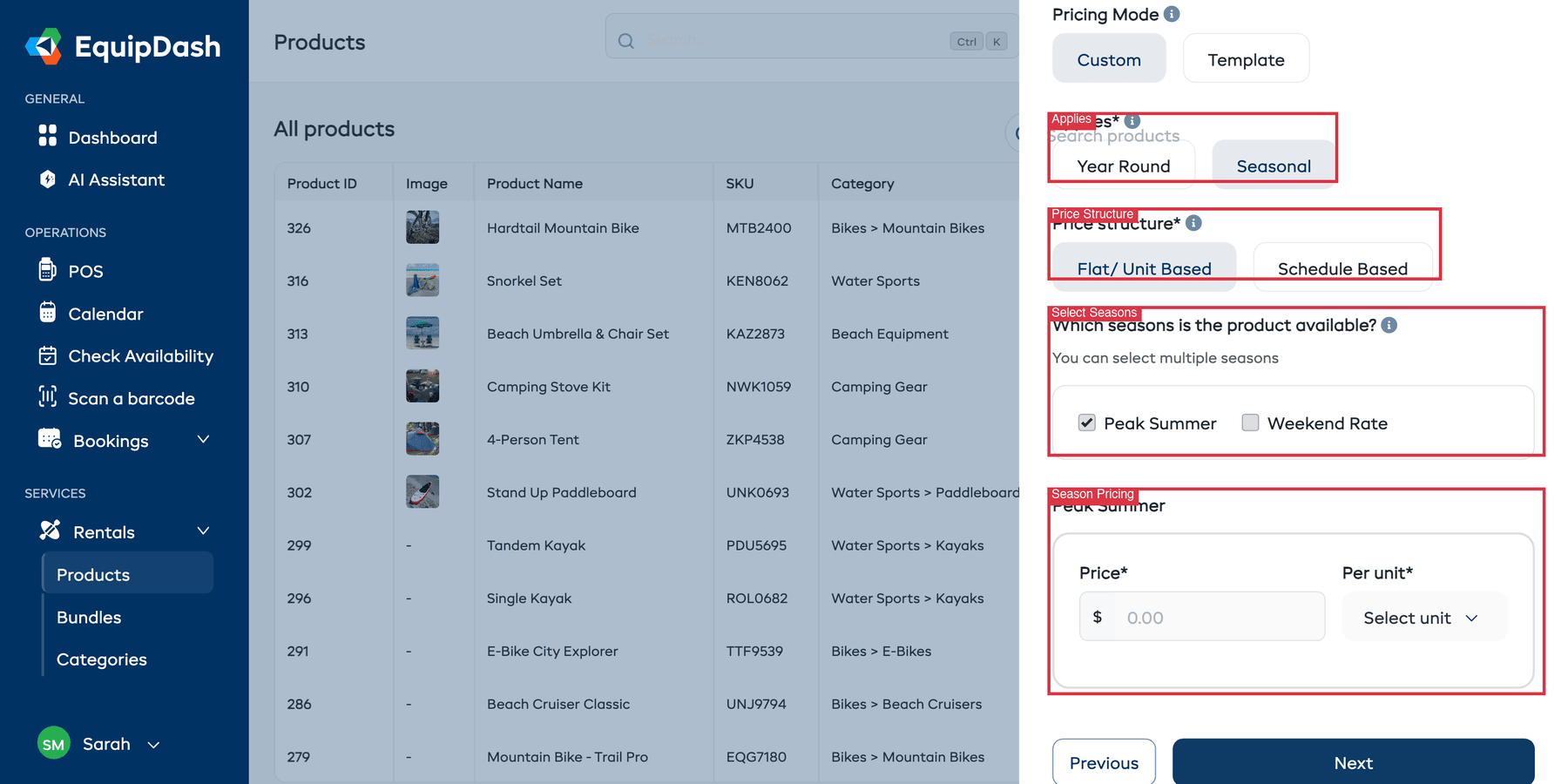Select the Schedule Based price structure
The height and width of the screenshot is (784, 1568).
click(1342, 268)
